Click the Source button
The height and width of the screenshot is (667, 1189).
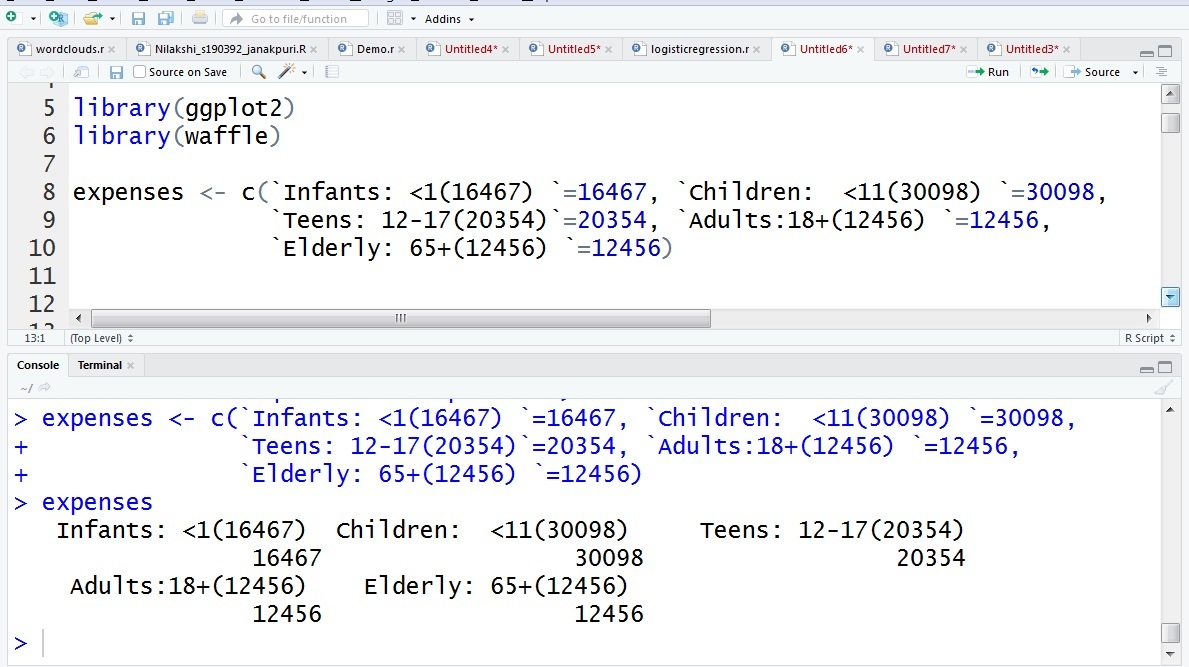[x=1094, y=72]
